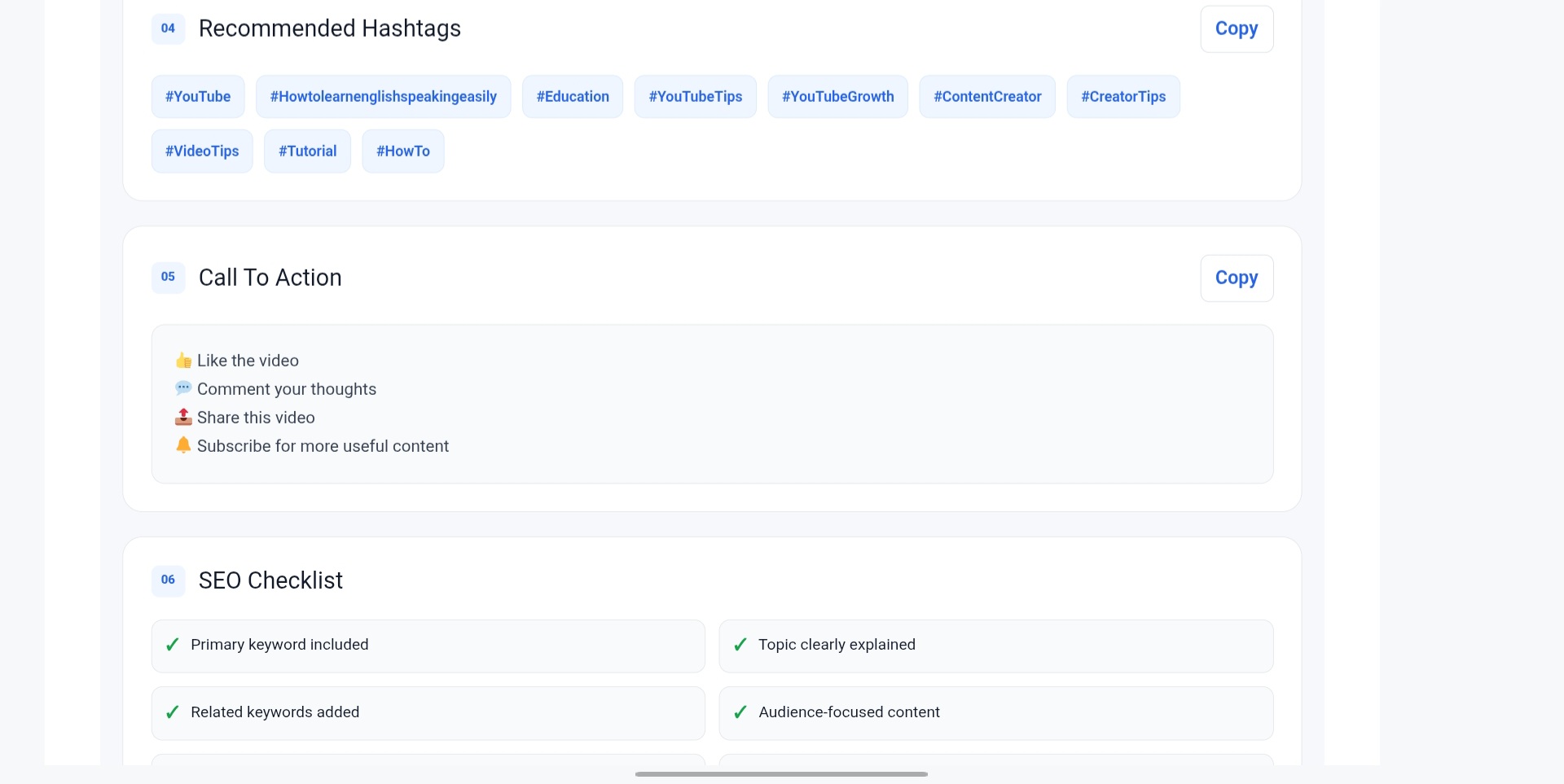Click the 04 section number badge

click(x=168, y=28)
